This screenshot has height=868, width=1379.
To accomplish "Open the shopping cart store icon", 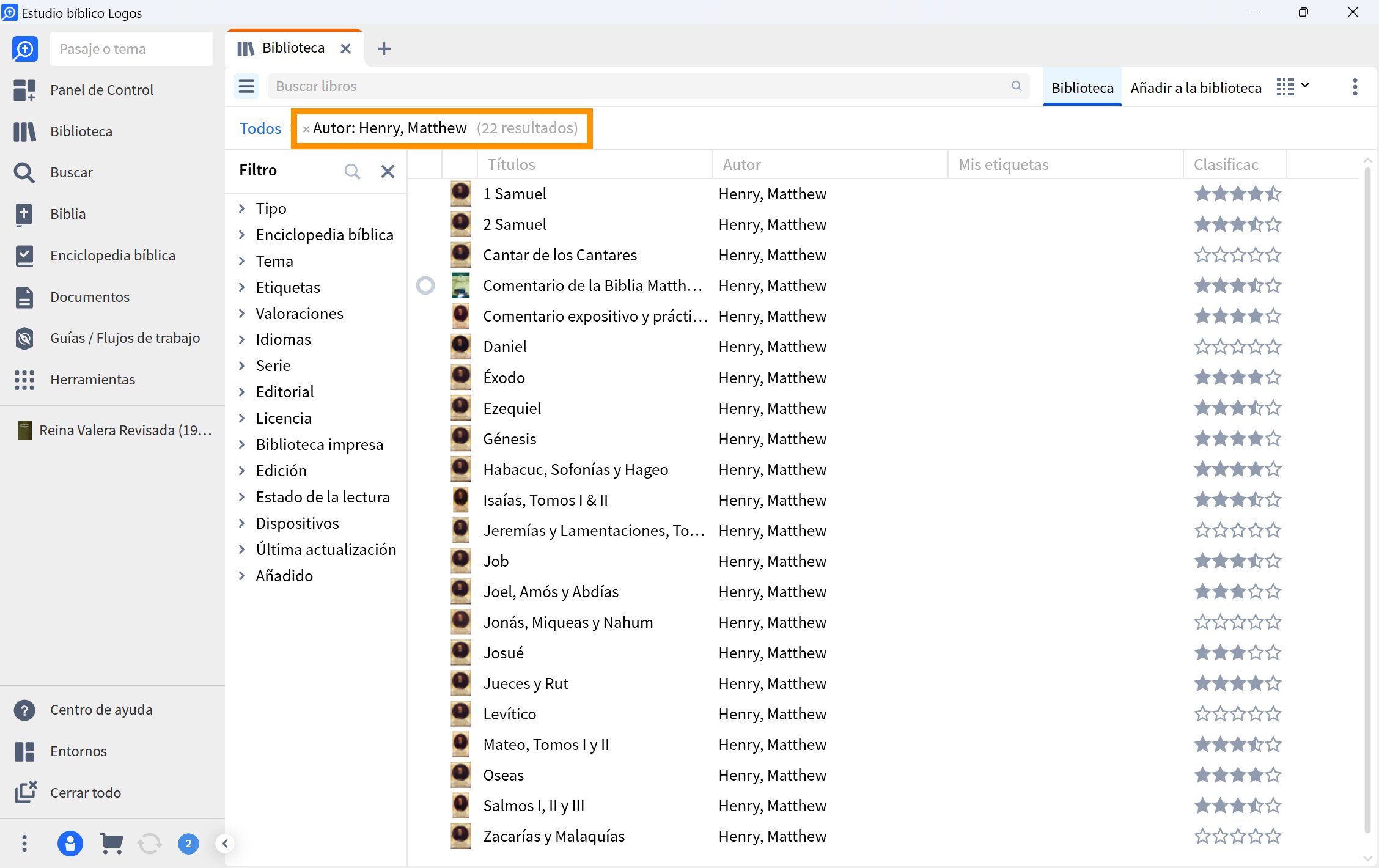I will pos(111,844).
